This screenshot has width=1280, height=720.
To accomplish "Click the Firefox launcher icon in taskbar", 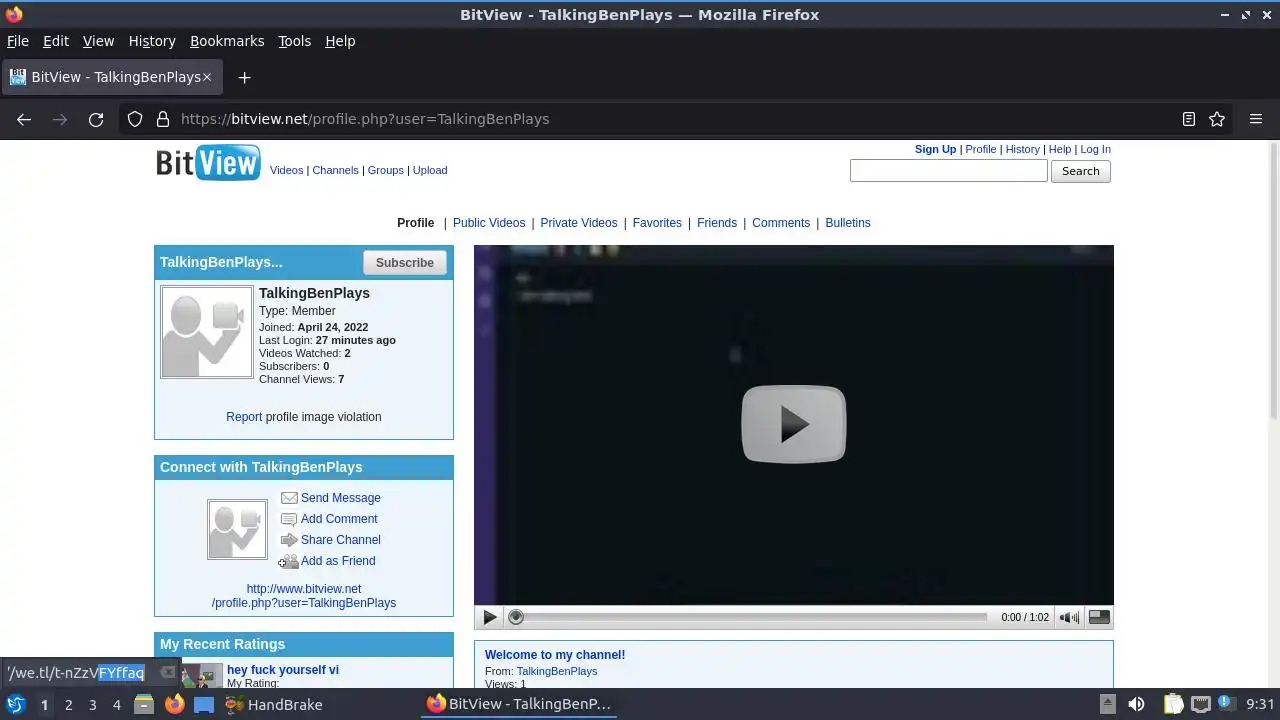I will [174, 704].
